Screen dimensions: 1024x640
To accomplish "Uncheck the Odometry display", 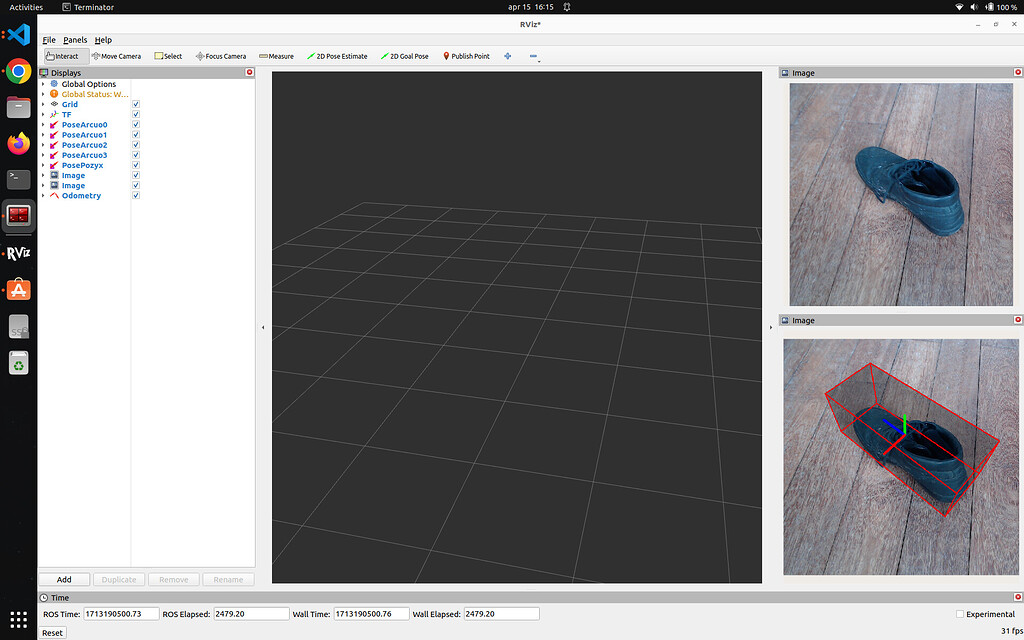I will click(135, 195).
